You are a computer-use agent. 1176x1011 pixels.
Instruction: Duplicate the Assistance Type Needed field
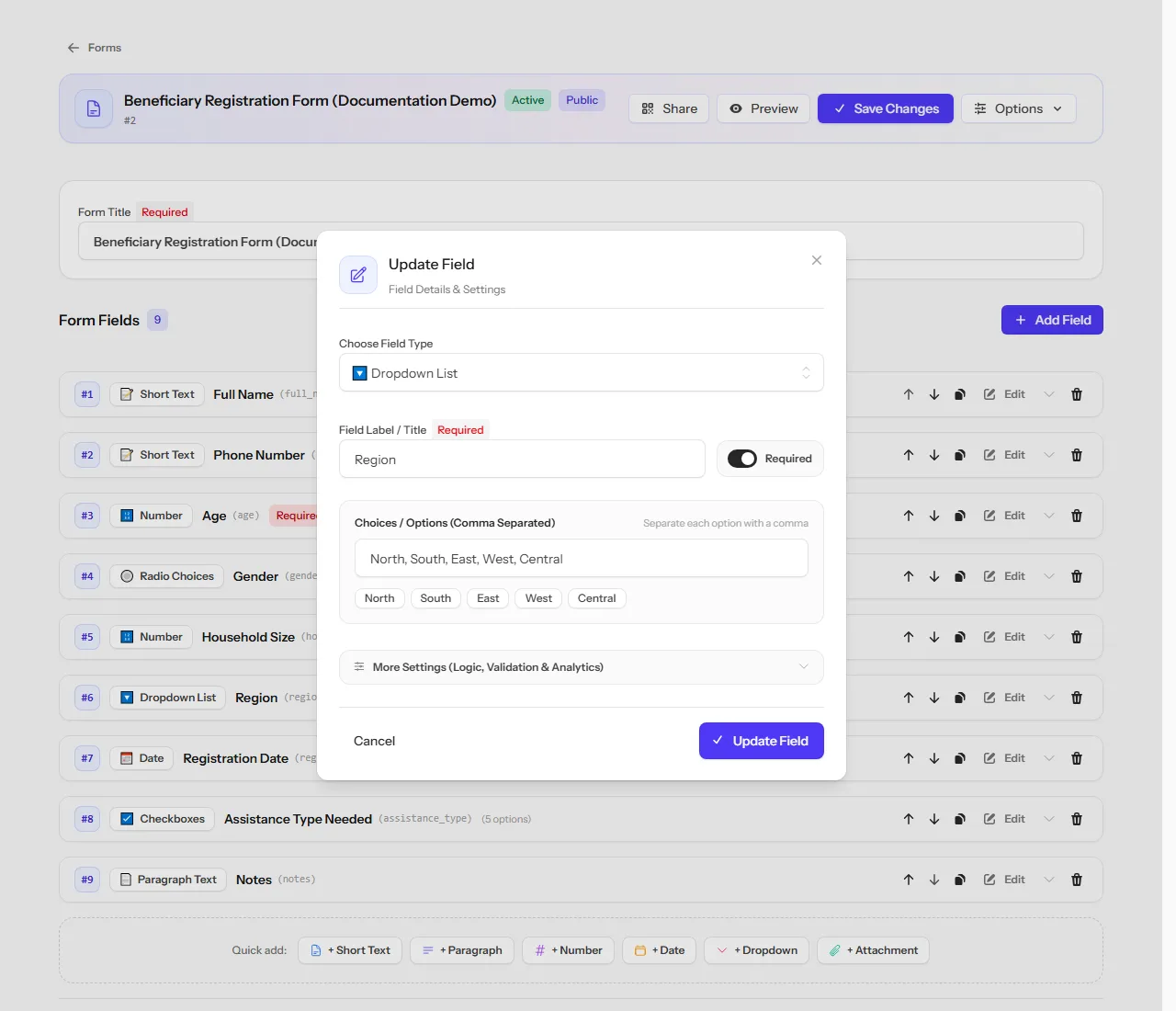coord(960,819)
